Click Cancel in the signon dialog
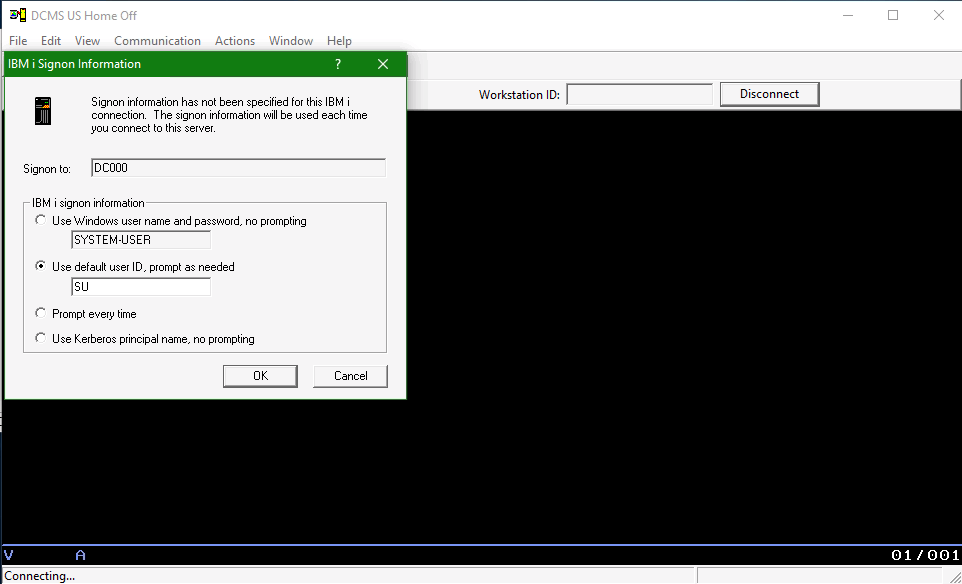Viewport: 962px width, 584px height. 350,376
